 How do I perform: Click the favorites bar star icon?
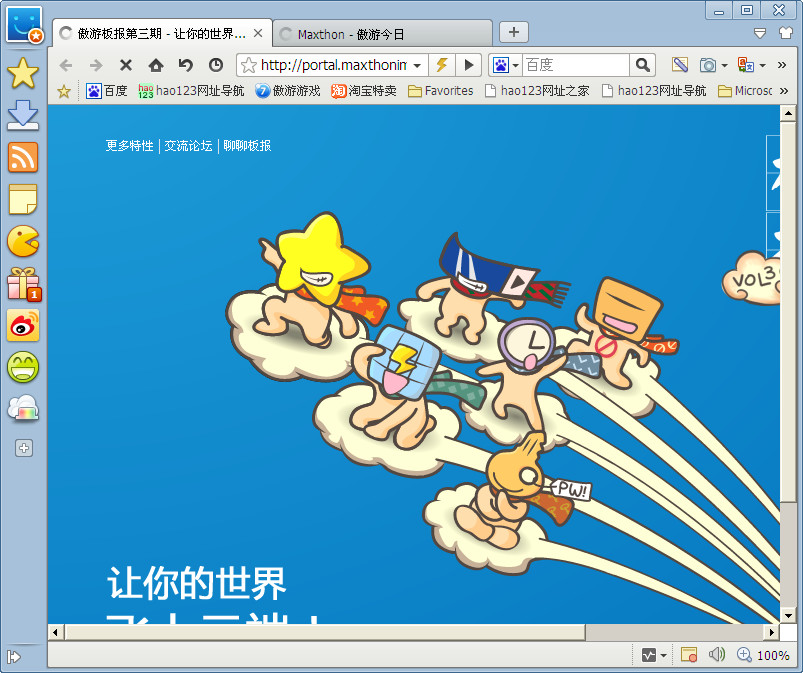click(x=64, y=91)
